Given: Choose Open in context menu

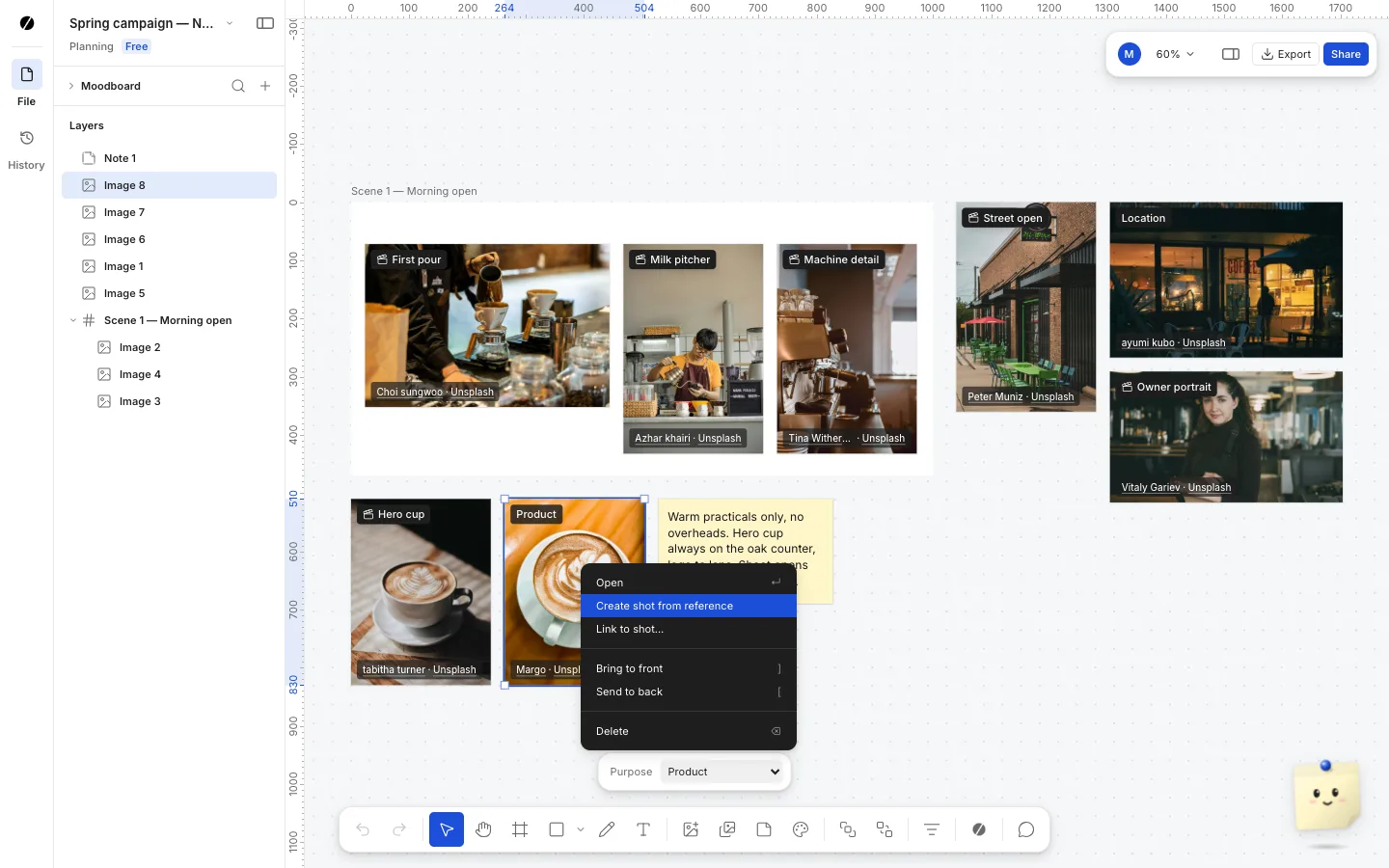Looking at the screenshot, I should [689, 583].
